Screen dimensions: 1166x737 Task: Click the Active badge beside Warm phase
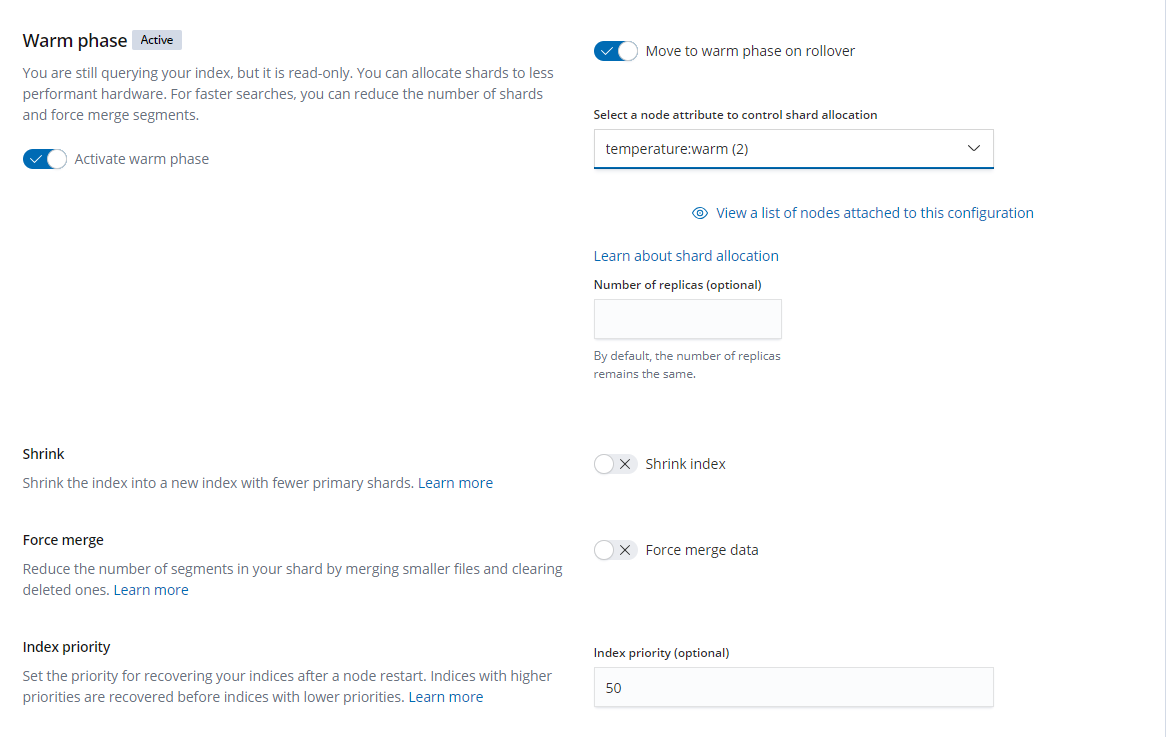coord(157,40)
